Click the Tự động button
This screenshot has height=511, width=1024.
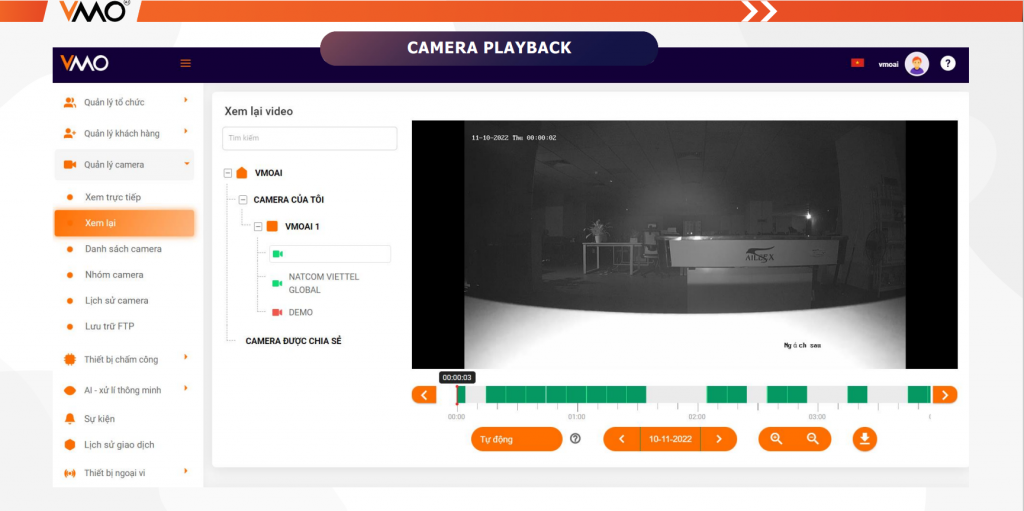click(516, 439)
